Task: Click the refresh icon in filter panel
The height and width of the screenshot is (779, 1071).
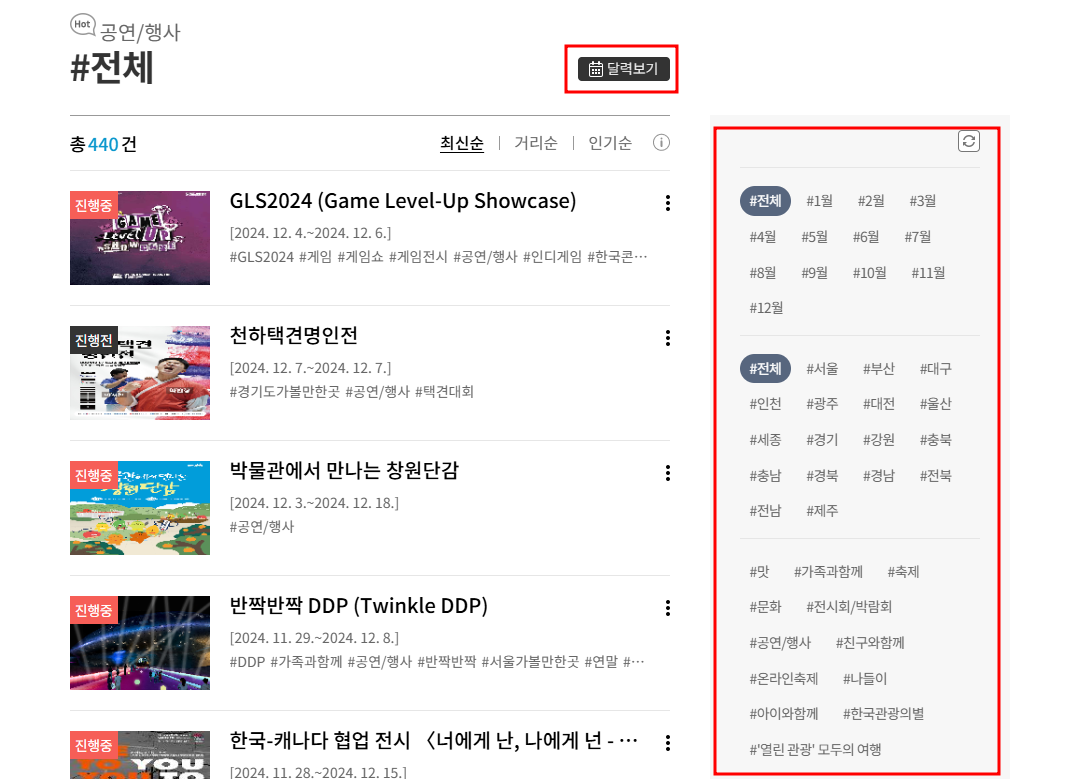Action: [969, 141]
